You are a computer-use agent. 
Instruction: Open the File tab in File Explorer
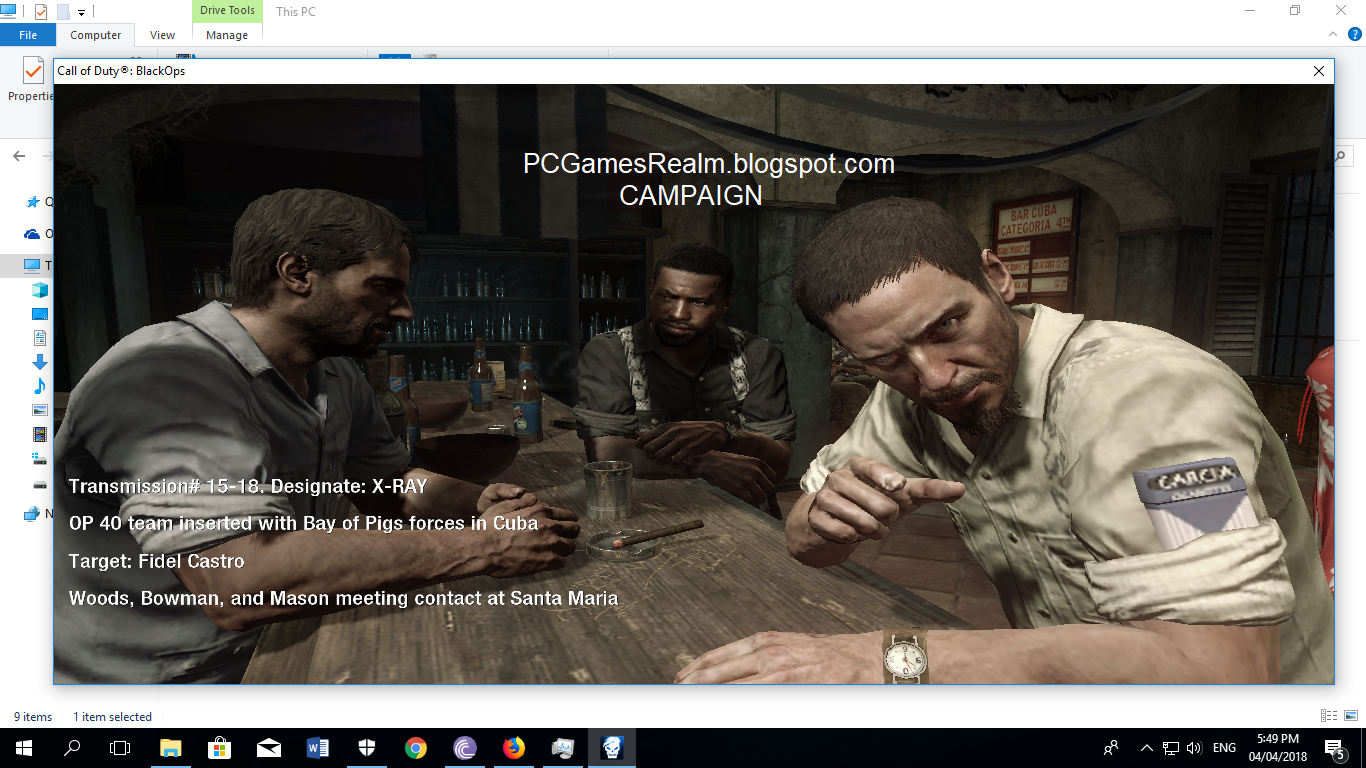28,35
